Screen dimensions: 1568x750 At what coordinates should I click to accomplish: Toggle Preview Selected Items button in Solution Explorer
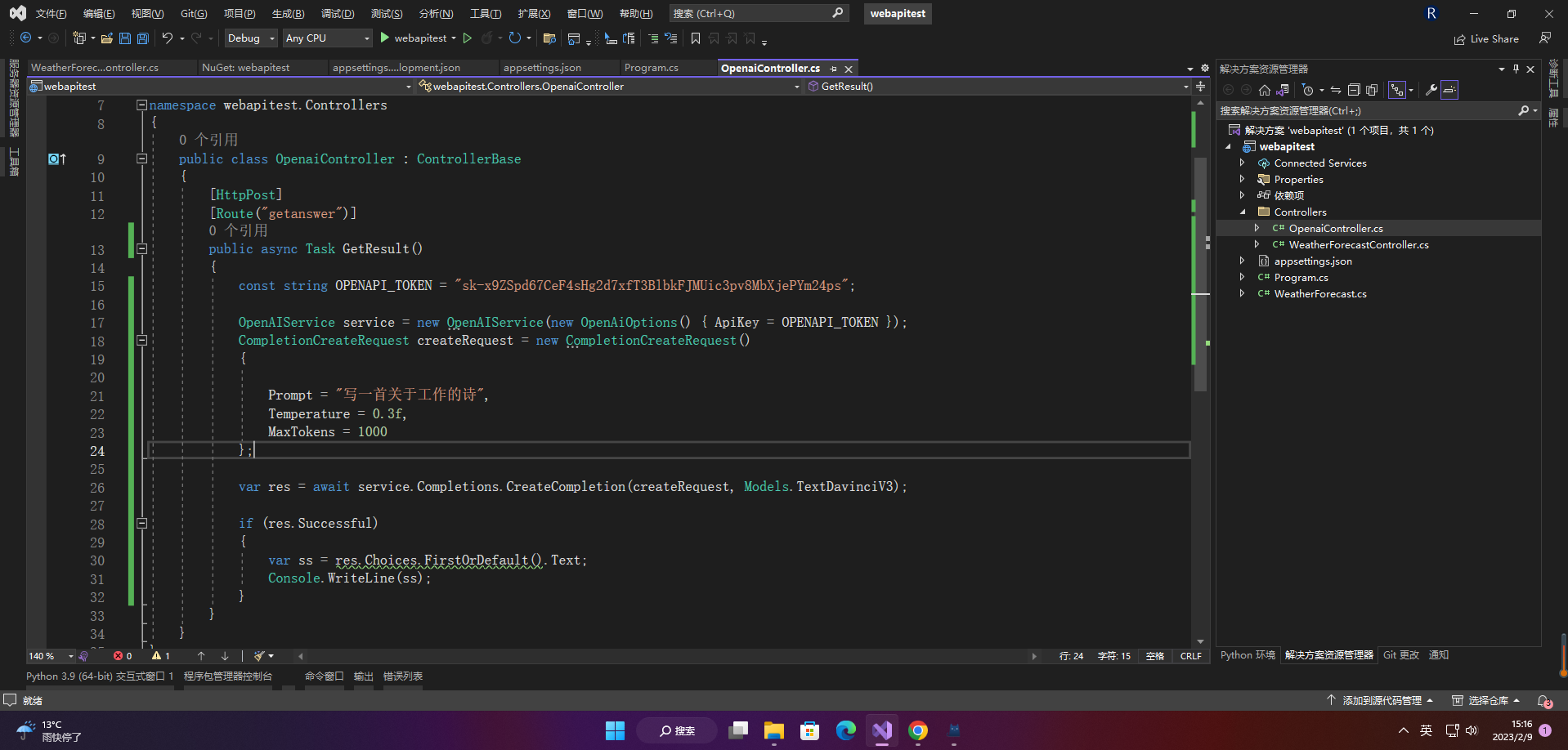(x=1449, y=90)
